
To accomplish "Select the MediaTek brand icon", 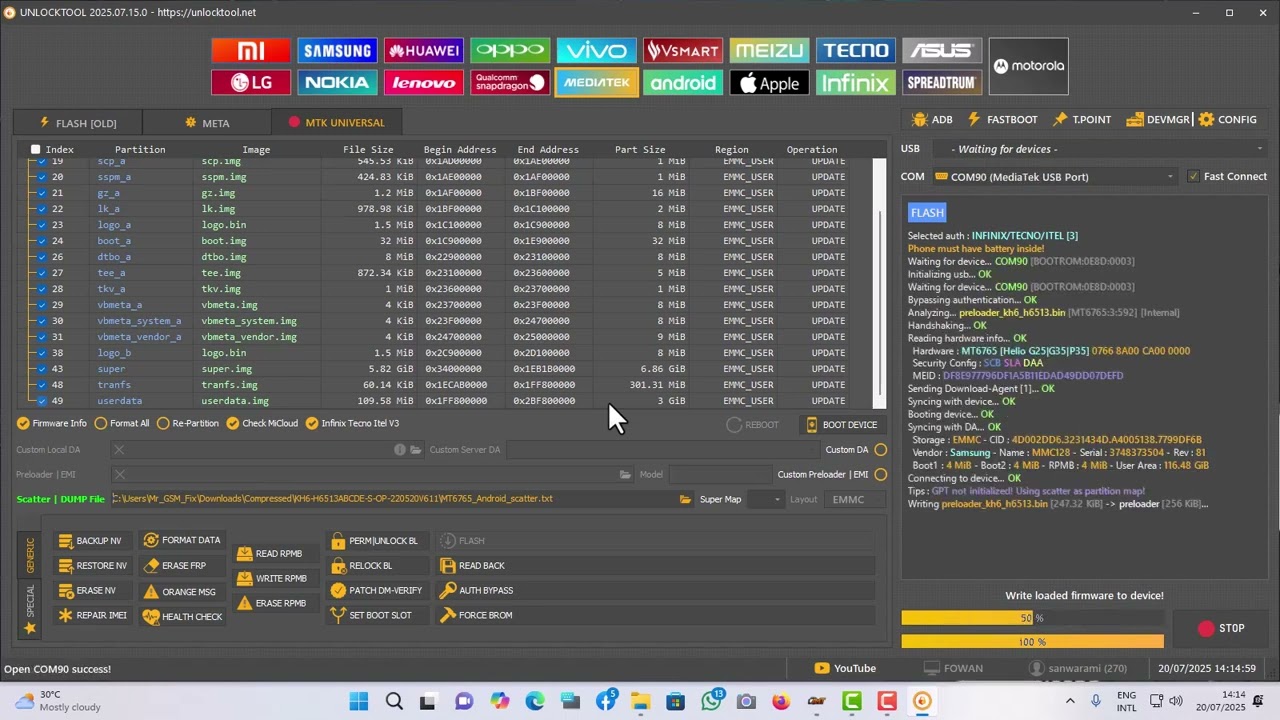I will click(x=596, y=83).
